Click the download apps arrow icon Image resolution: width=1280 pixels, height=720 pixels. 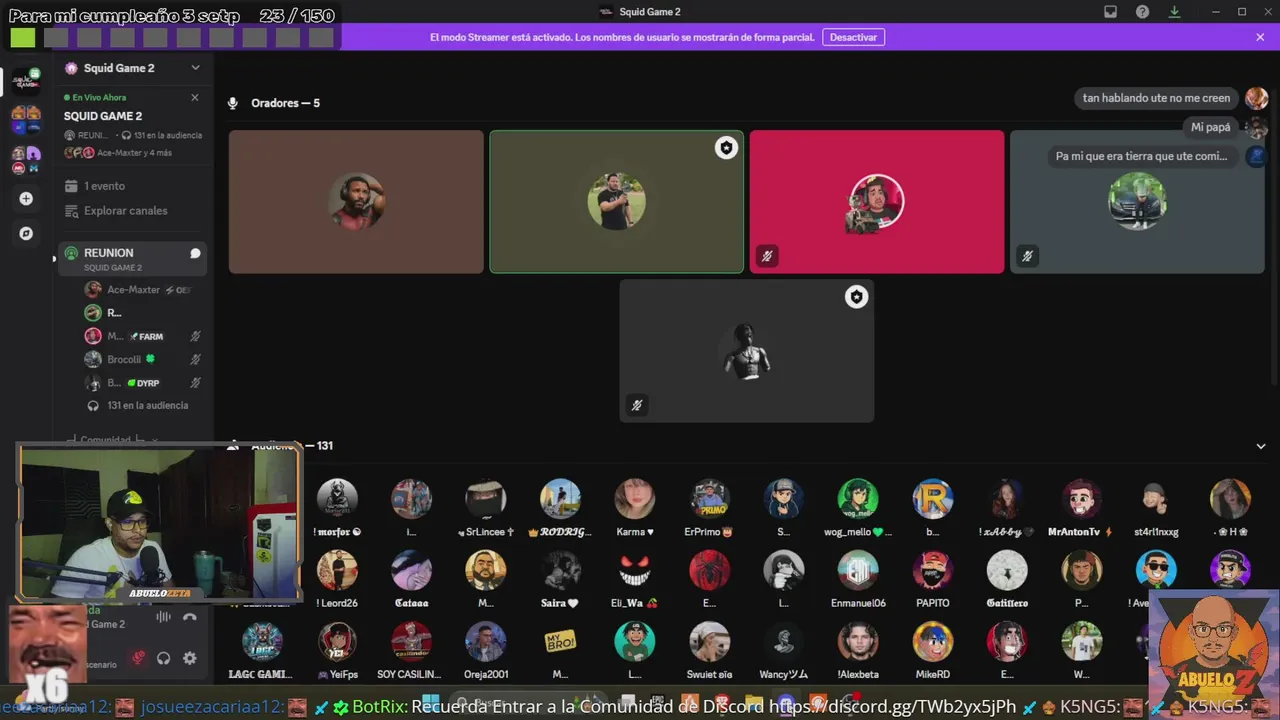pyautogui.click(x=1174, y=12)
